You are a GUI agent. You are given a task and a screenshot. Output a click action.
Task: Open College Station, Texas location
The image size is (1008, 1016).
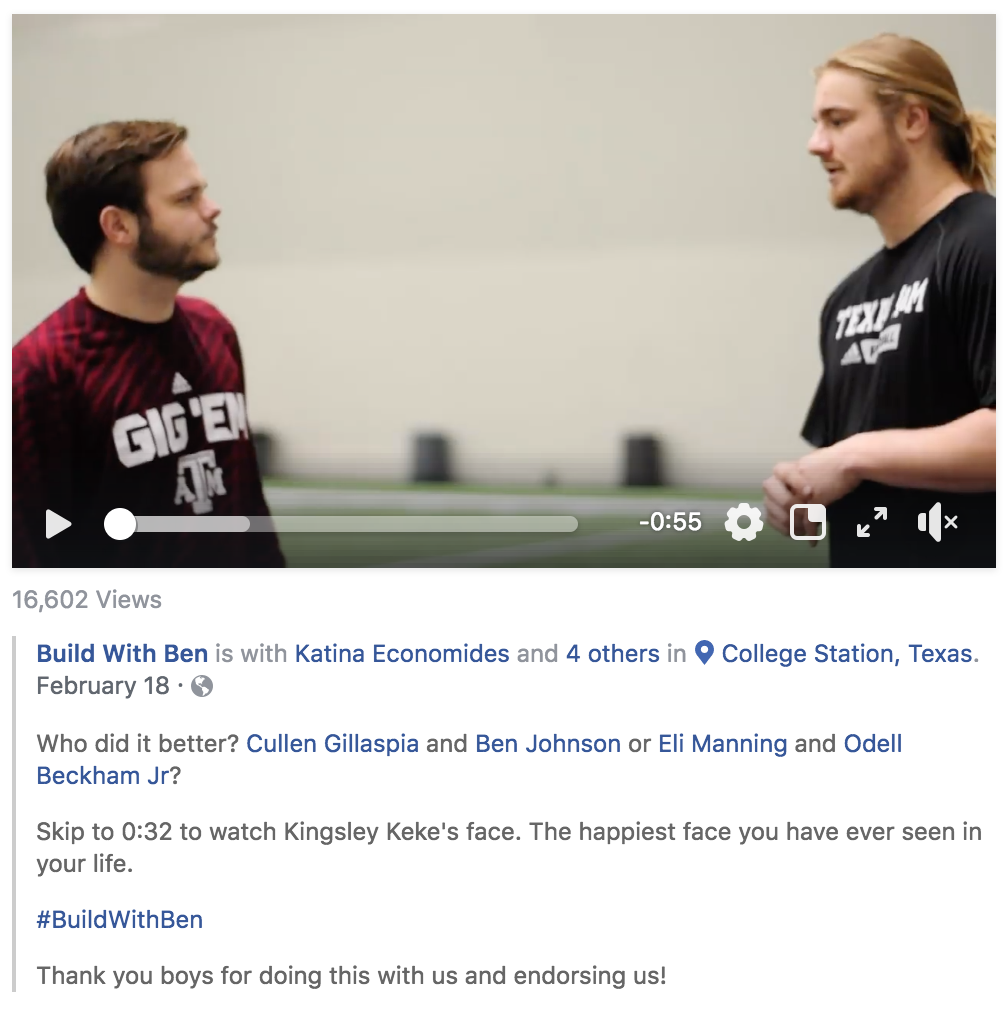[x=847, y=653]
